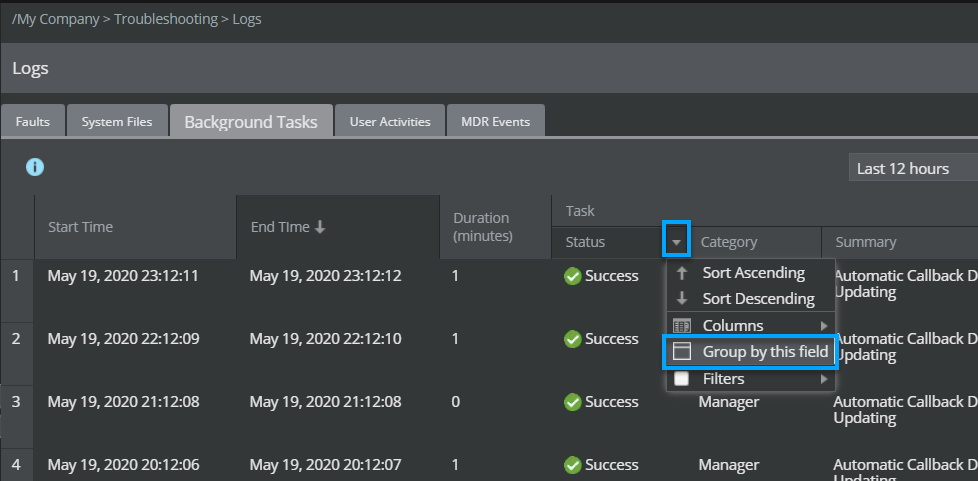Open the Status column dropdown arrow
Viewport: 978px width, 481px height.
pos(676,243)
